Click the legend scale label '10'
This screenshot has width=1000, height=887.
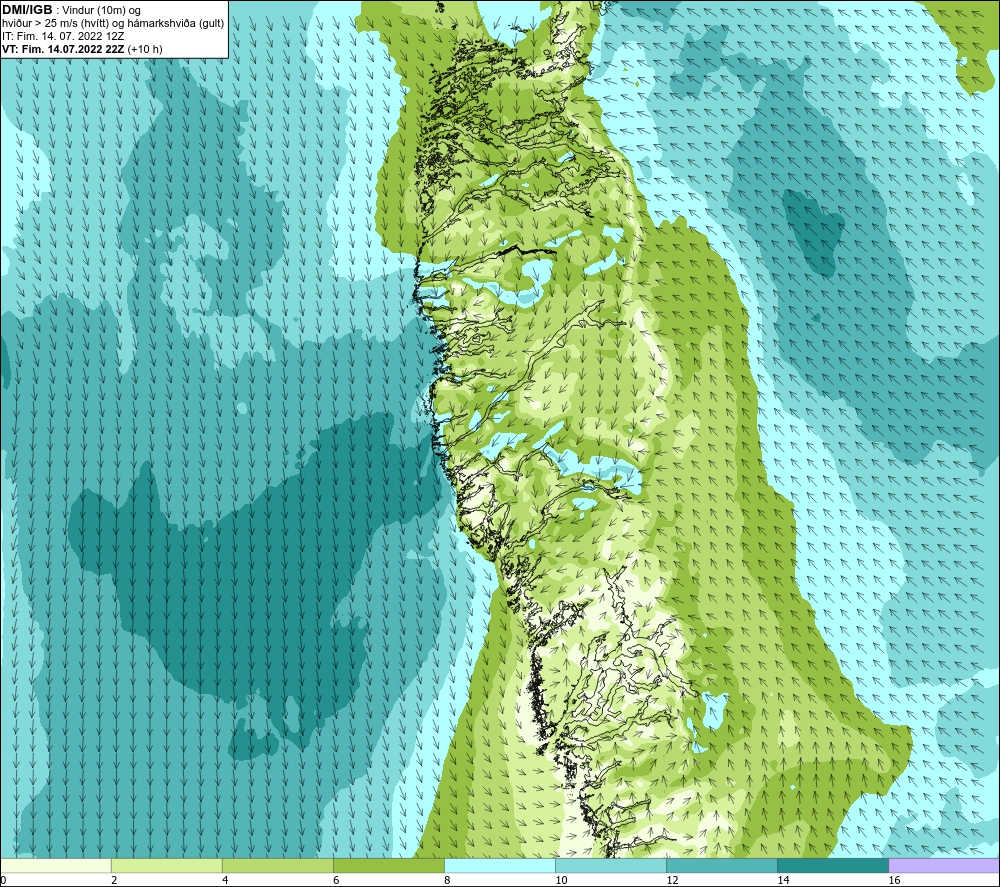(x=561, y=880)
